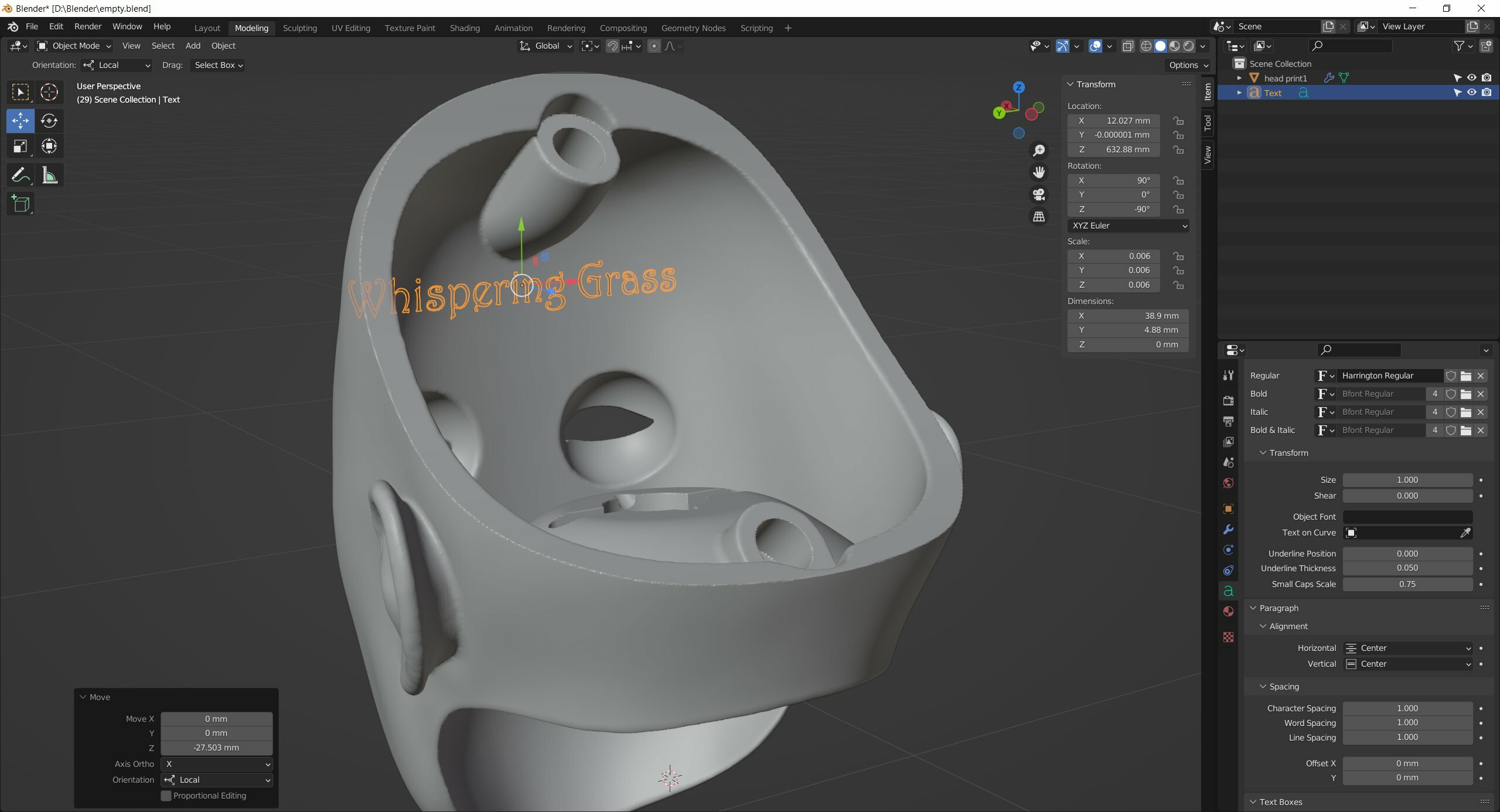The width and height of the screenshot is (1500, 812).
Task: Open the Global transform orientation dropdown
Action: [x=546, y=46]
